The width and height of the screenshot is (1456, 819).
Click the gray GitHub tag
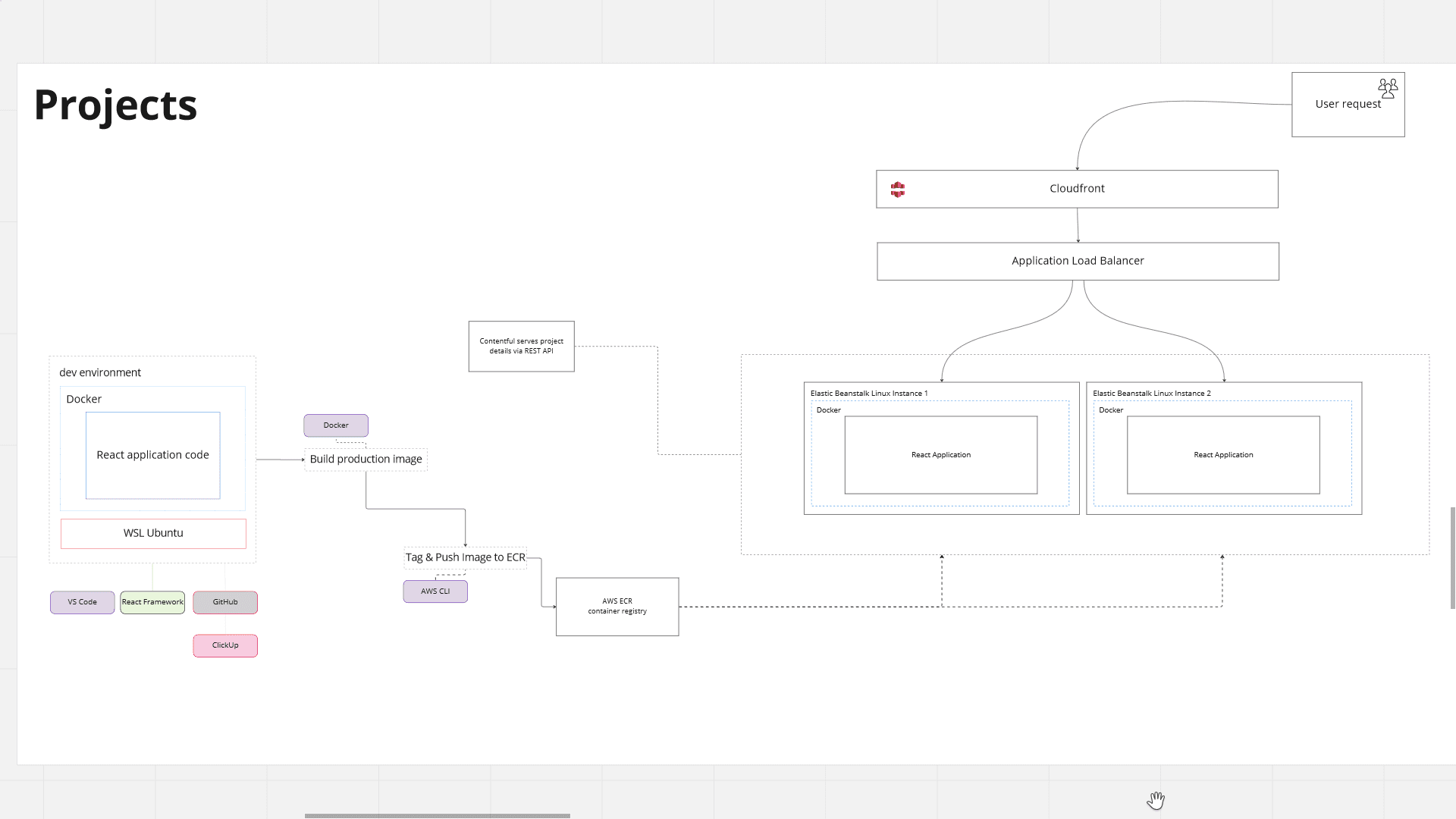[225, 602]
